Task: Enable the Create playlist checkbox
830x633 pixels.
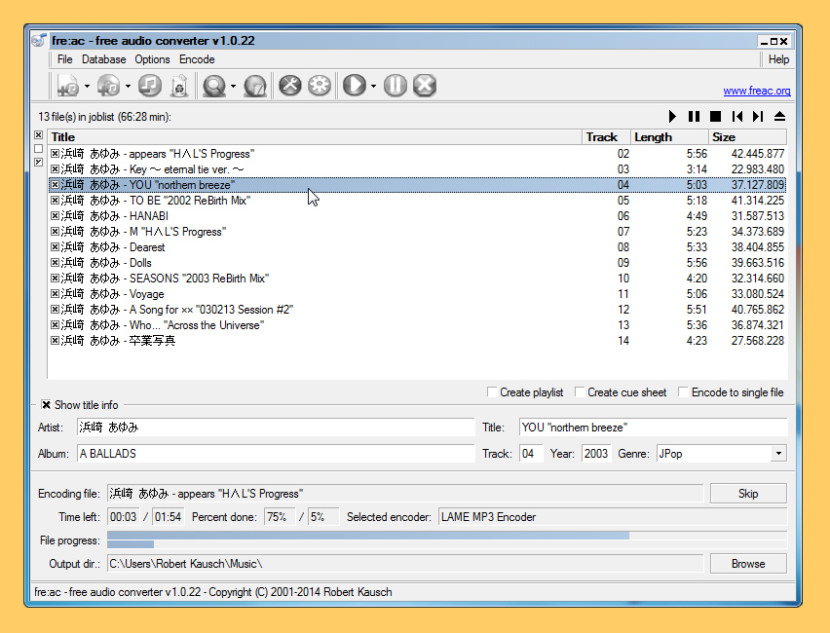Action: (x=490, y=392)
